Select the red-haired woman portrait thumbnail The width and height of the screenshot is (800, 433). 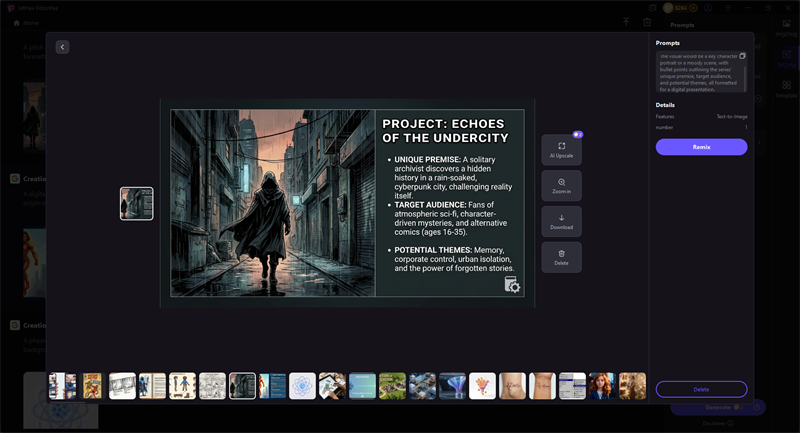pos(602,386)
